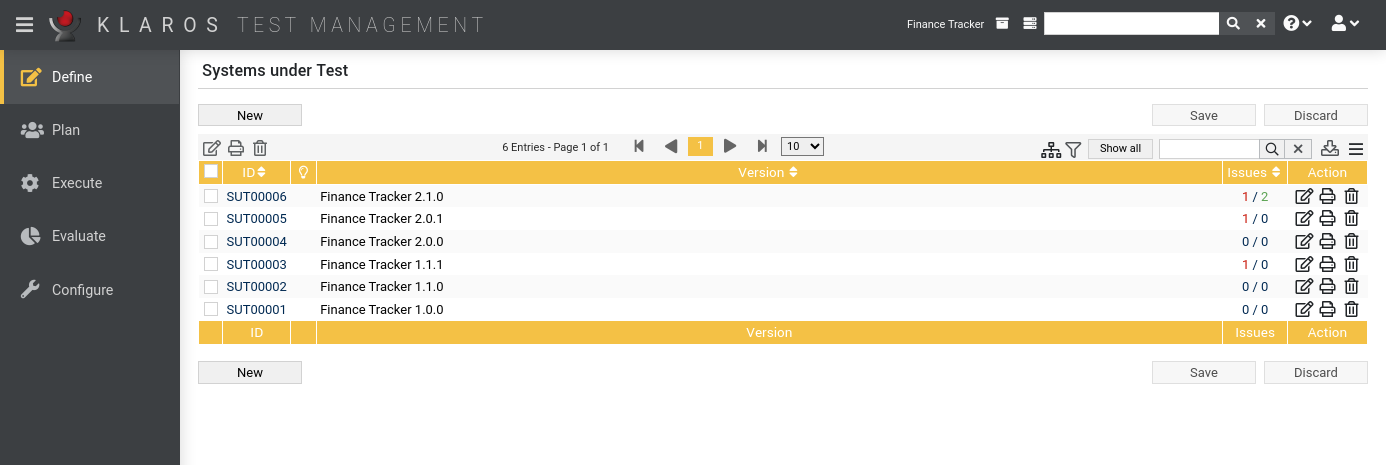The height and width of the screenshot is (465, 1386).
Task: Edit Finance Tracker 2.1.0 row
Action: point(1304,196)
